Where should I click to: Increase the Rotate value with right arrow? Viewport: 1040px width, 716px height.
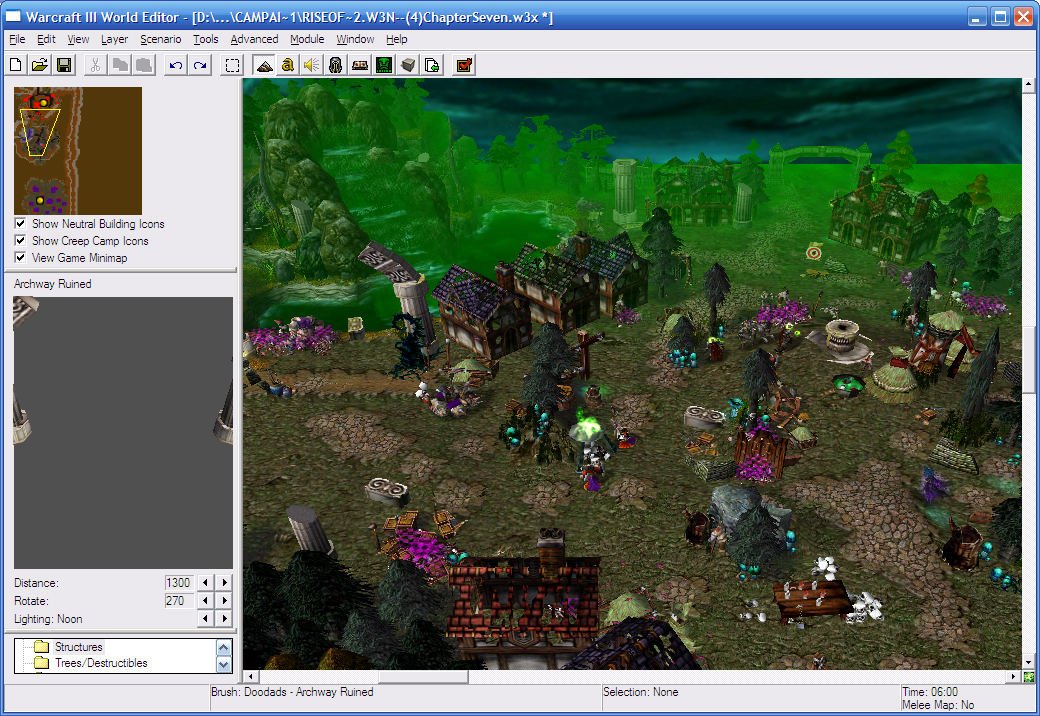(x=225, y=601)
